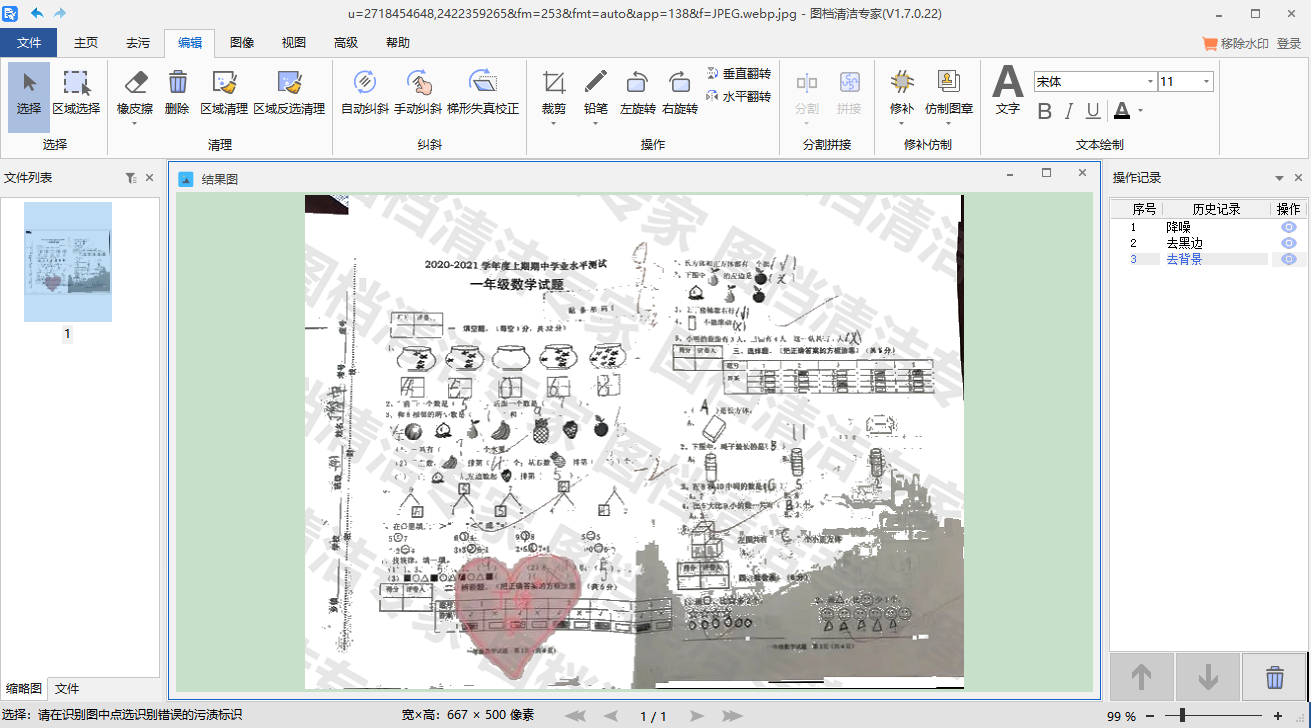Open 操作记录 panel options arrow
The image size is (1311, 728).
(x=1279, y=178)
